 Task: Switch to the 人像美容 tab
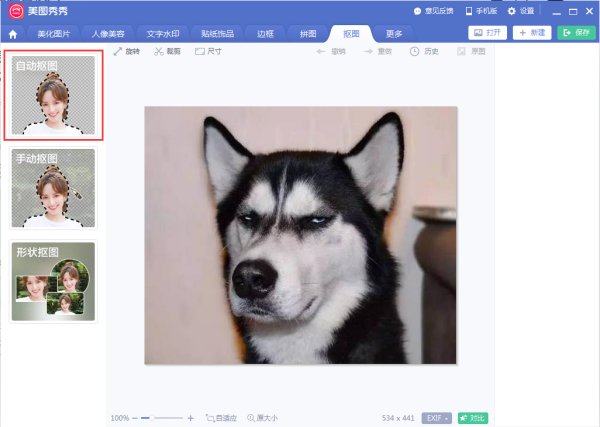[108, 34]
